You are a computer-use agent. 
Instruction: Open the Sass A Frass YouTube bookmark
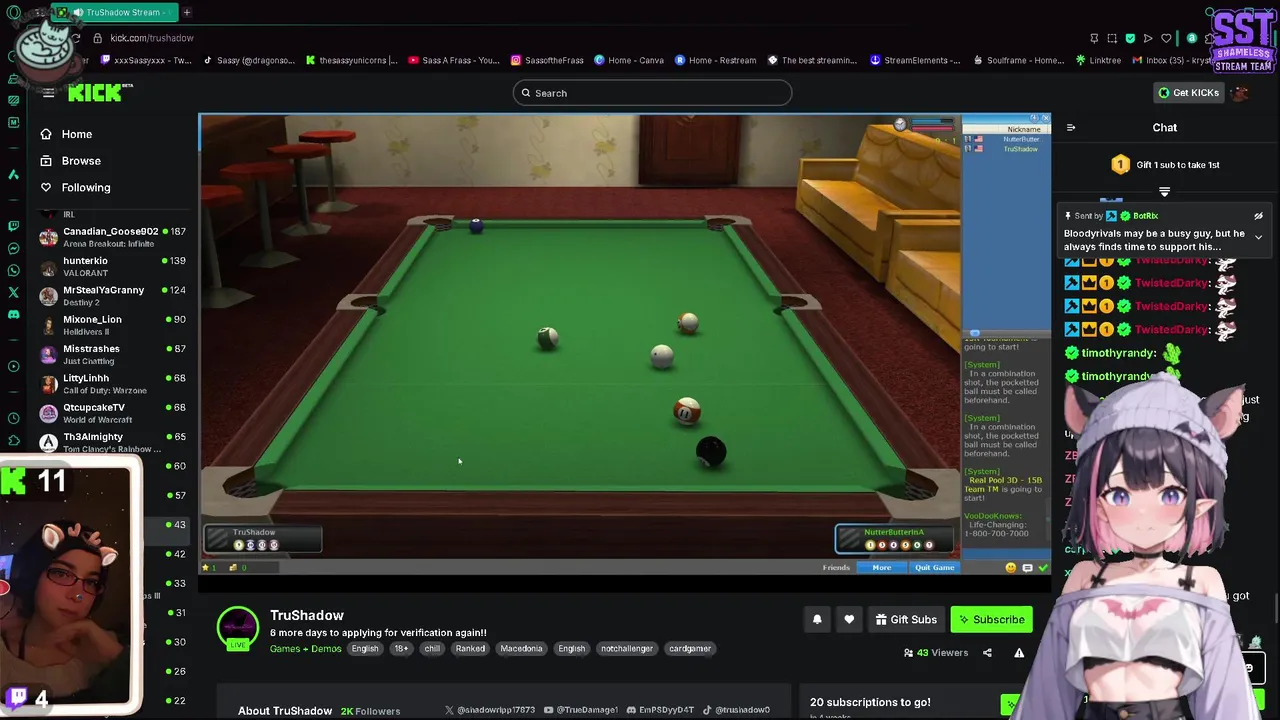[454, 60]
